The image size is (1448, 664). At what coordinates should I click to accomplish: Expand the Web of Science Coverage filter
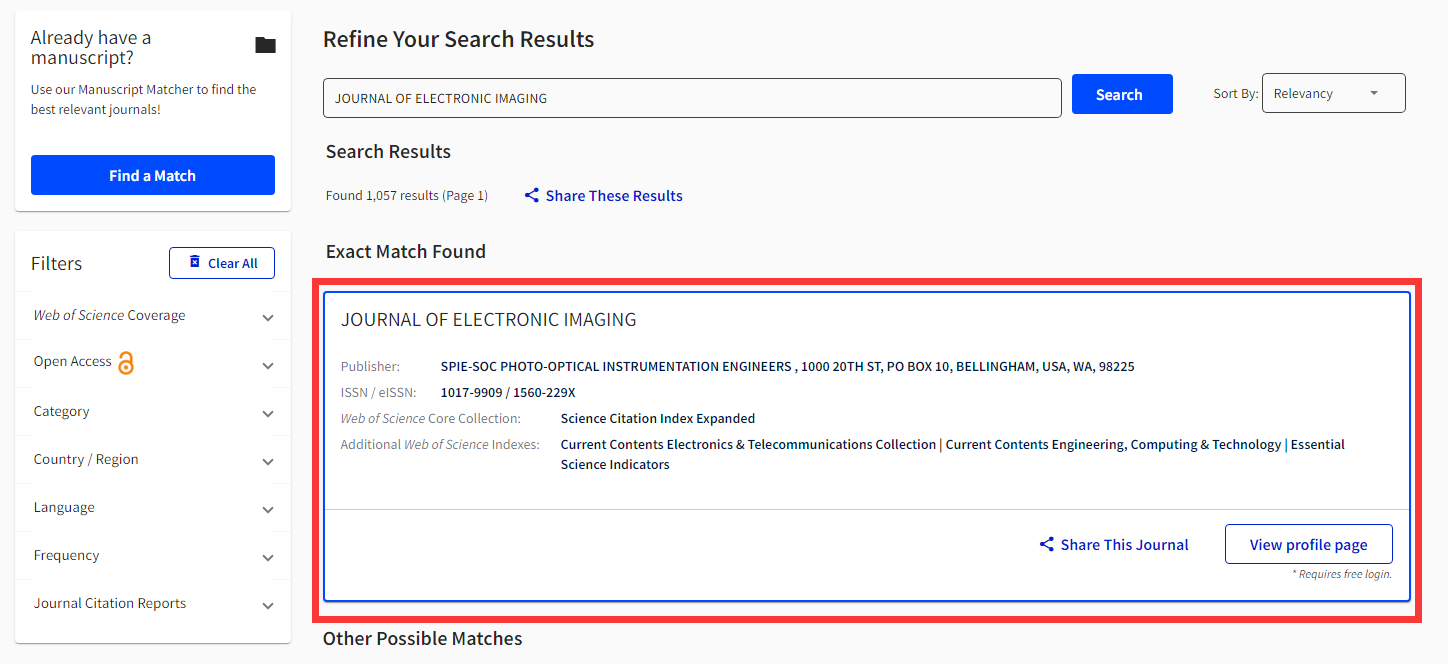coord(268,318)
